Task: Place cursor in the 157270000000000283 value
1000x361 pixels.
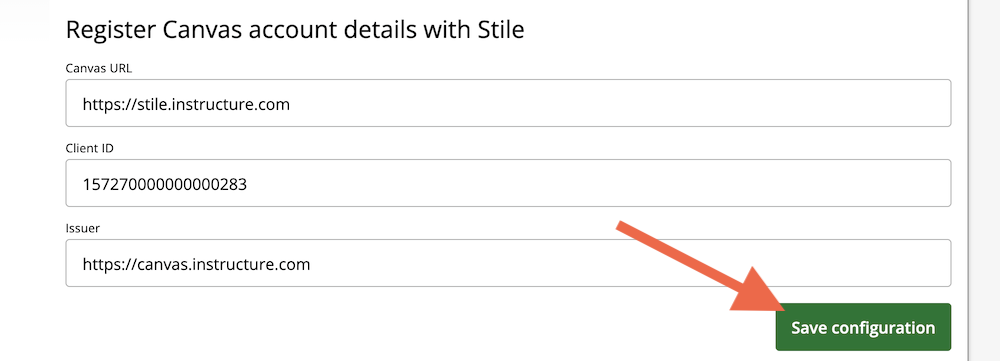Action: click(x=165, y=184)
